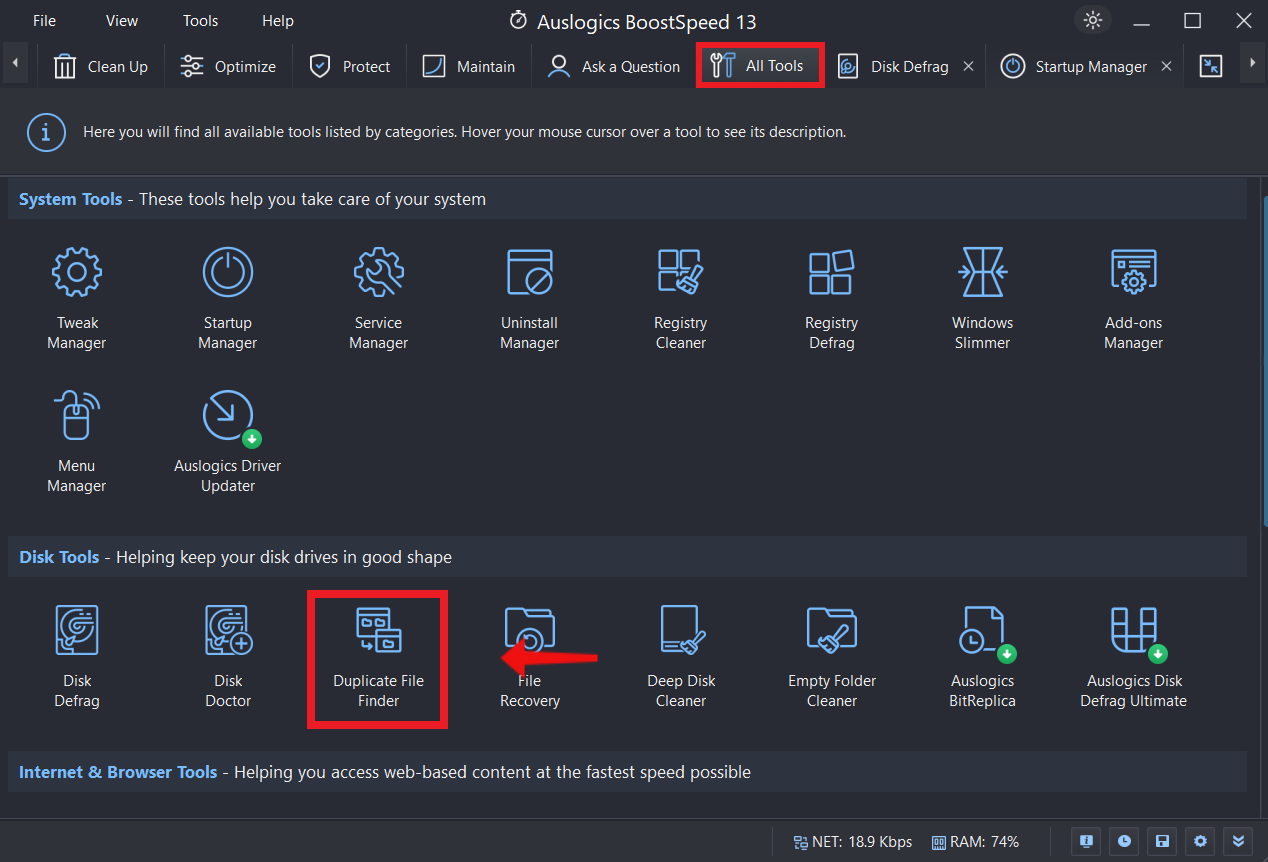Launch Disk Defrag from Disk Tools
The height and width of the screenshot is (862, 1268).
[77, 657]
